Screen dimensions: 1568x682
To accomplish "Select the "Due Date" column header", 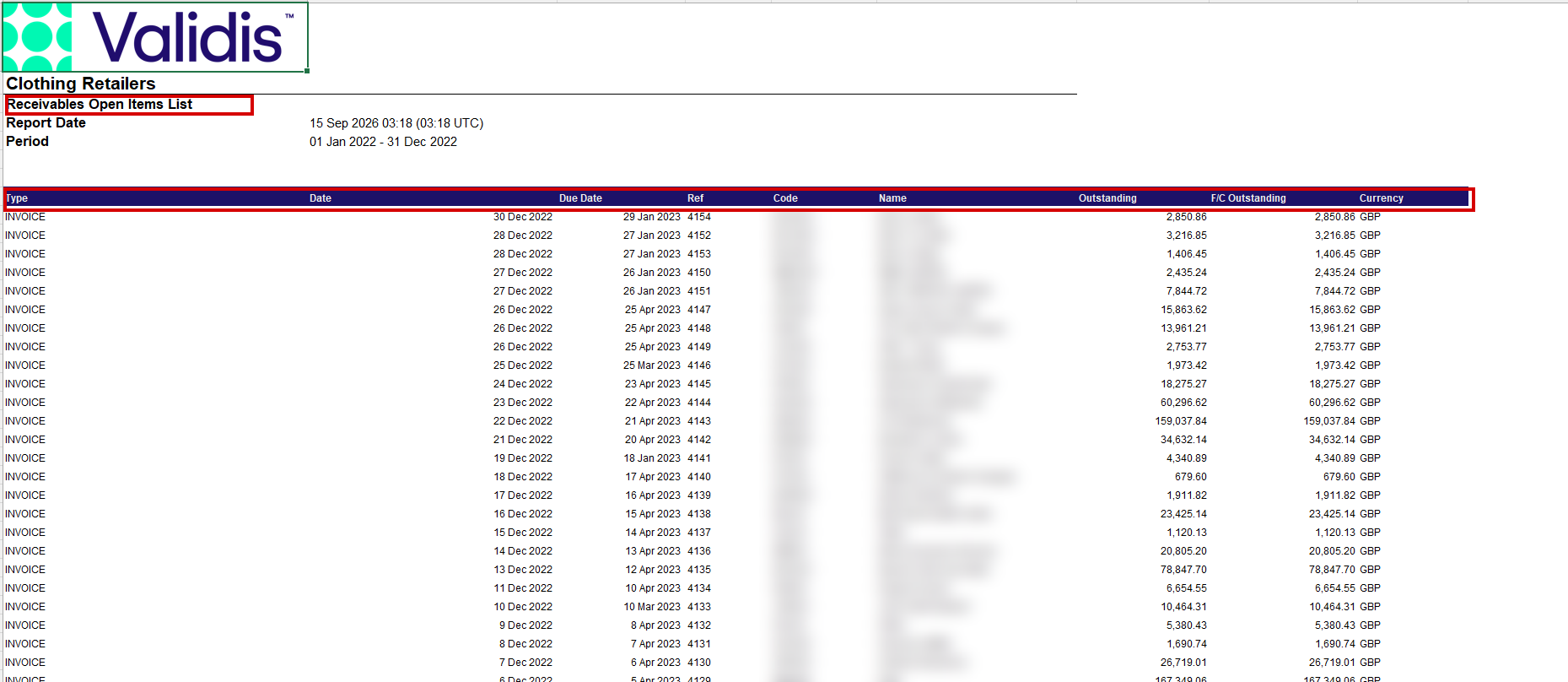I will click(x=580, y=198).
